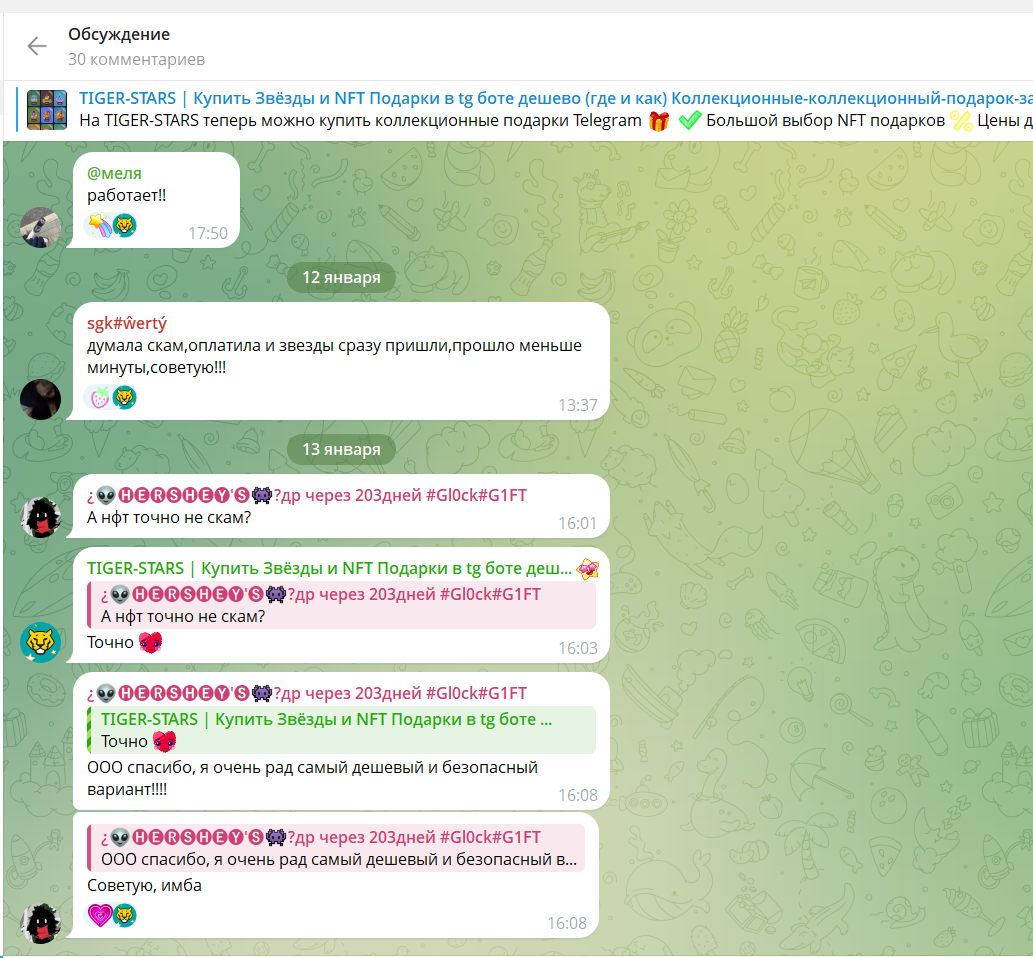Jump to the green quoted "Точно" reply
Image resolution: width=1033 pixels, height=958 pixels.
[341, 730]
